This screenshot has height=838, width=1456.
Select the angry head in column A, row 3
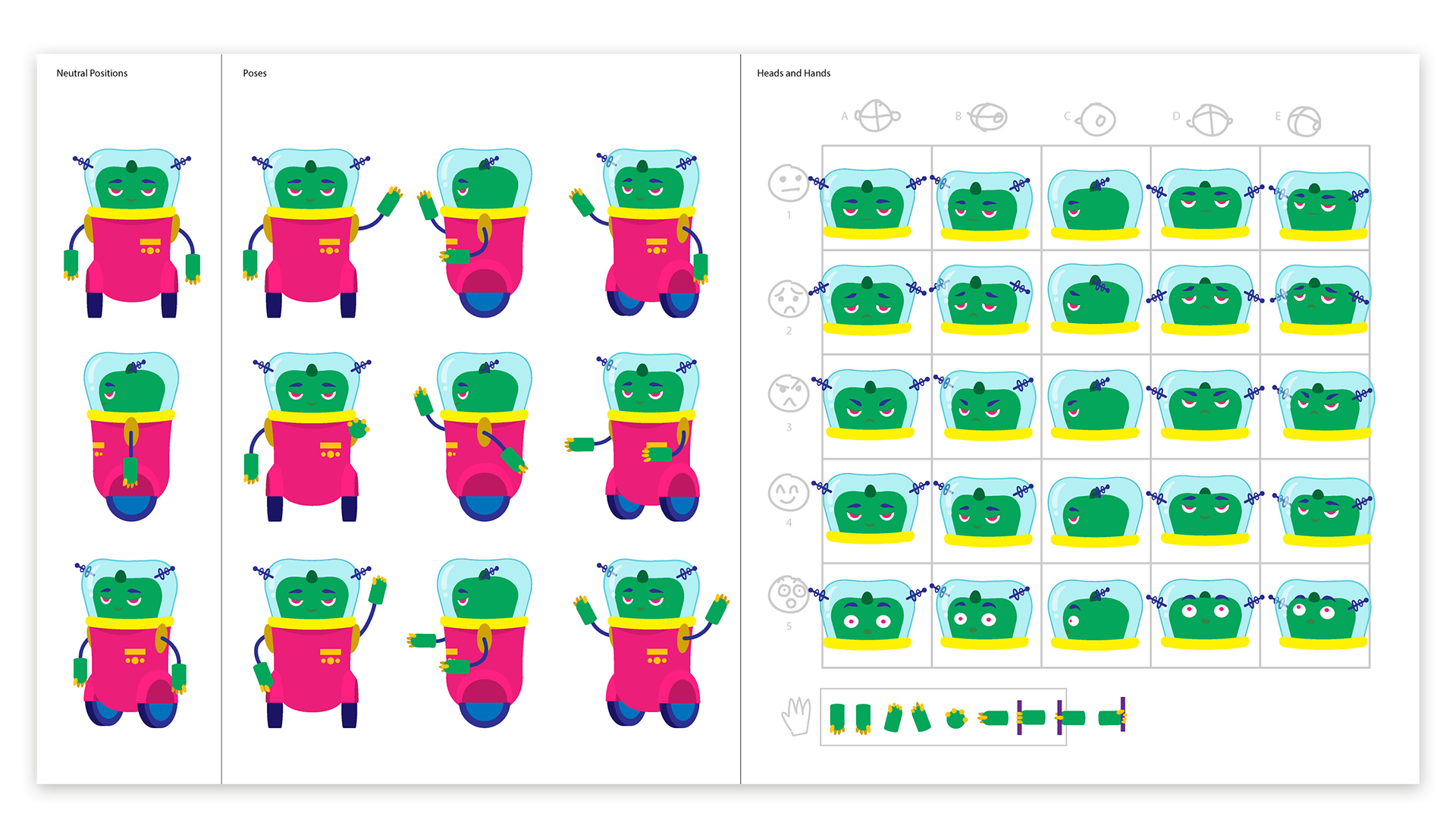click(x=871, y=404)
